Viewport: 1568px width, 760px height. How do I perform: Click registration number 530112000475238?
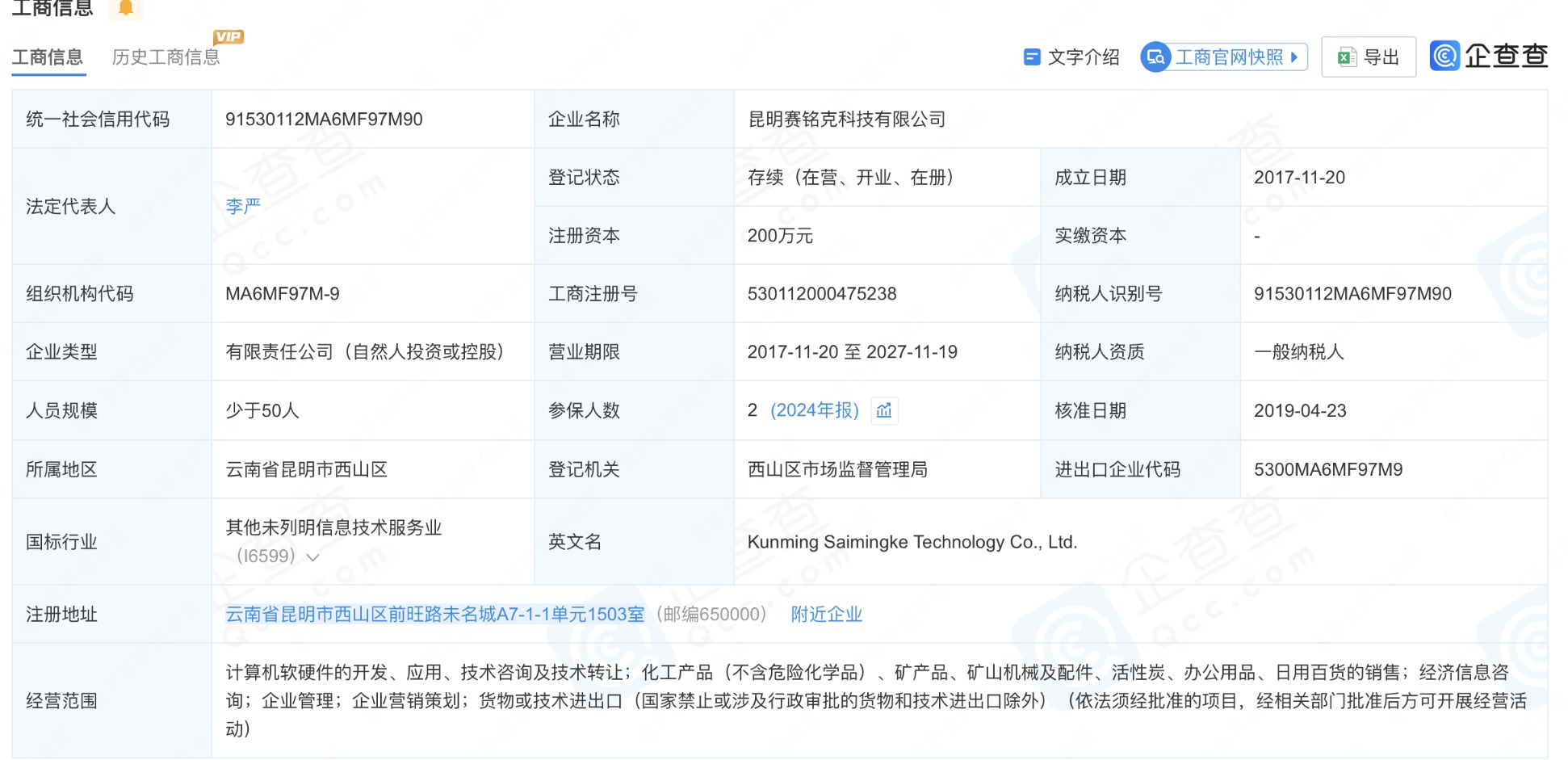pyautogui.click(x=822, y=294)
